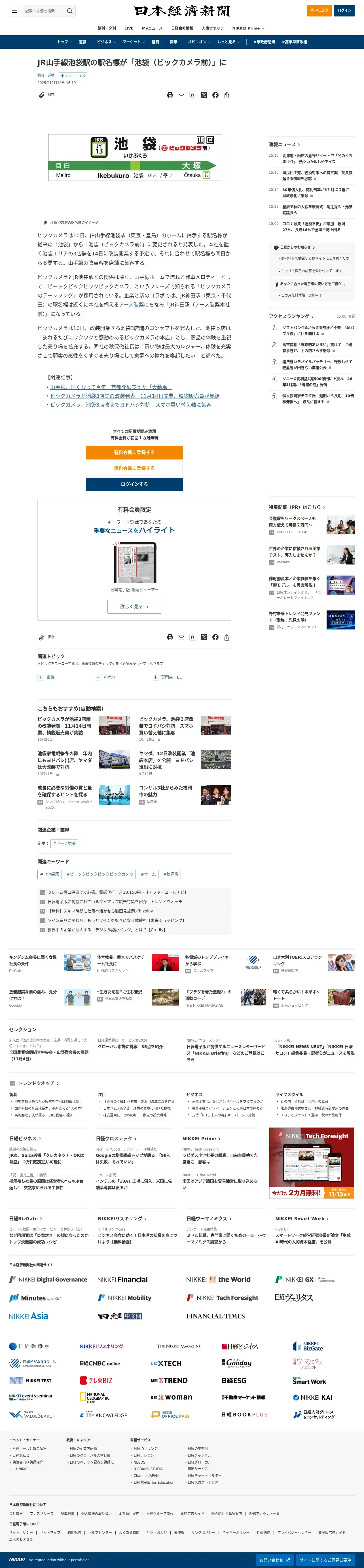Expand the オピニオン navigation dropdown

199,42
